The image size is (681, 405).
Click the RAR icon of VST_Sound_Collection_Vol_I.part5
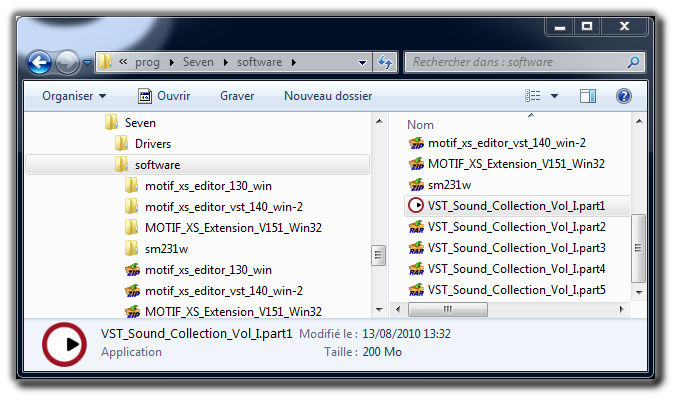417,290
